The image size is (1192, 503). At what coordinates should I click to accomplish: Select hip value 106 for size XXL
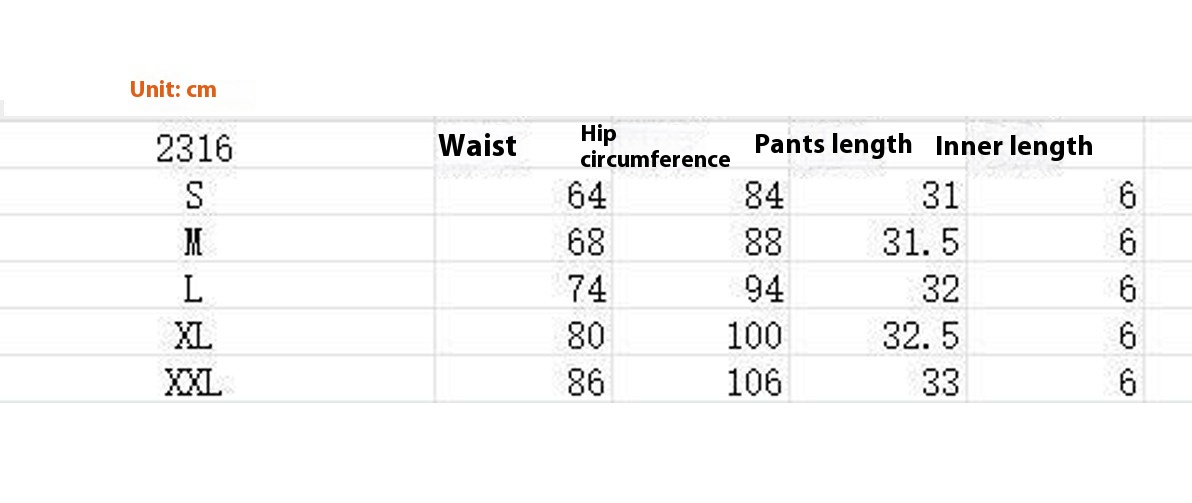tap(754, 384)
